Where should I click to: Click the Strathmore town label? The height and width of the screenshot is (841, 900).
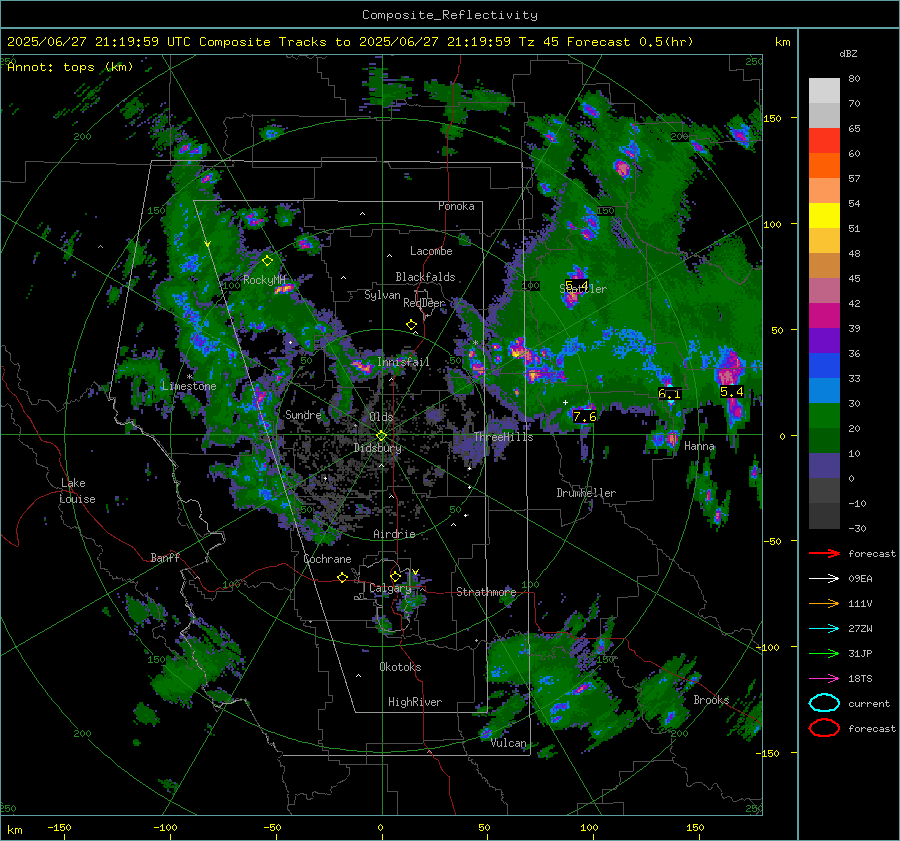[486, 592]
